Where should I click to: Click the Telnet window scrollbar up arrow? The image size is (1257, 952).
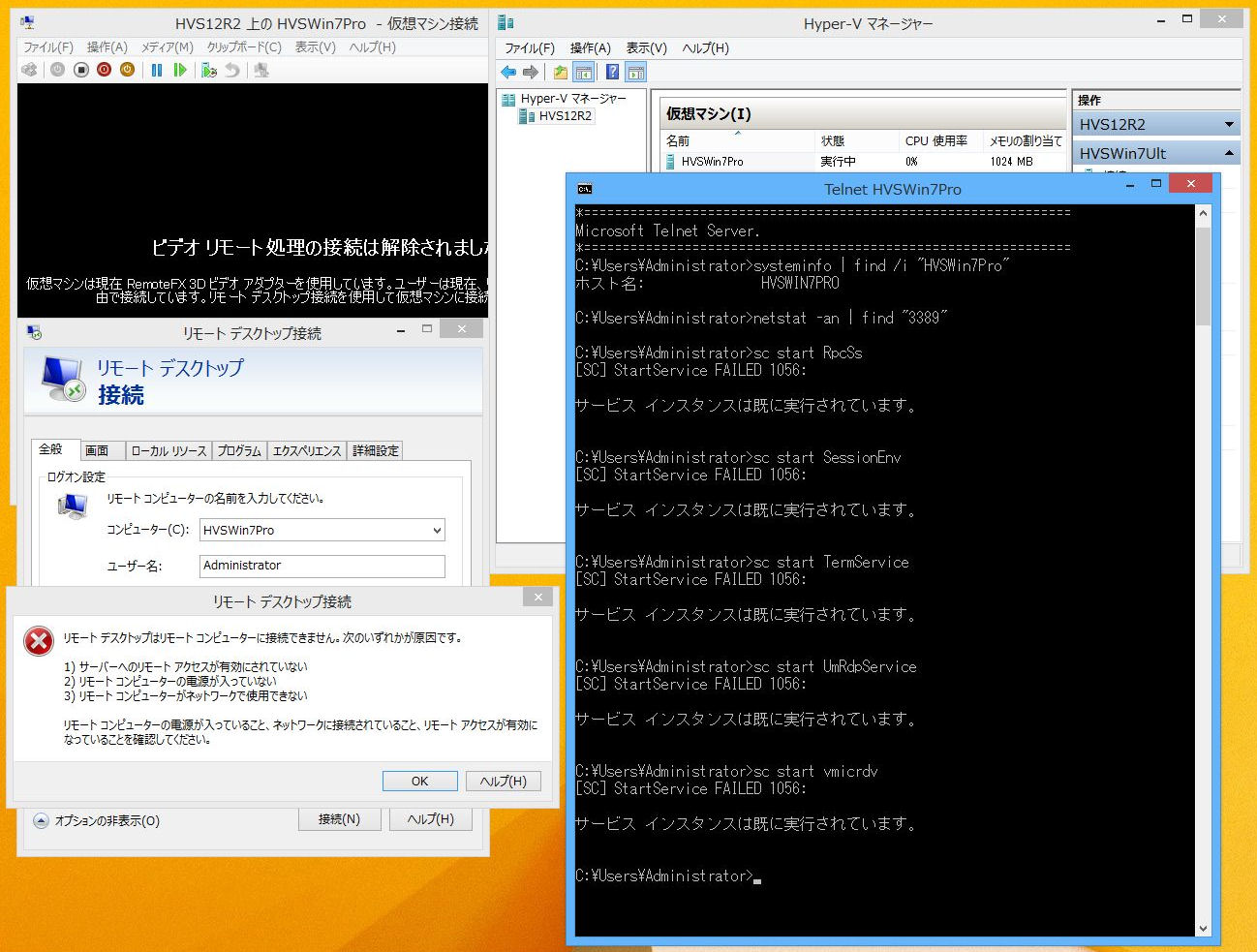coord(1203,213)
